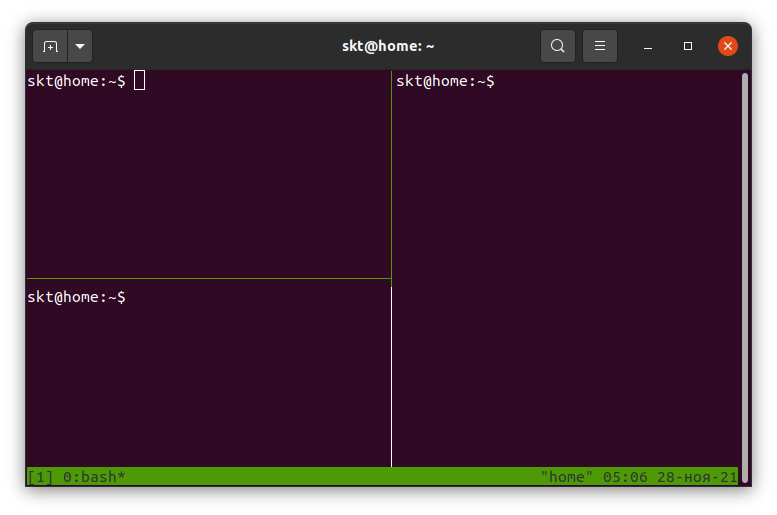Screen dimensions: 777x515
Task: Click the 28-ноя-21 date in status bar
Action: pyautogui.click(x=697, y=477)
